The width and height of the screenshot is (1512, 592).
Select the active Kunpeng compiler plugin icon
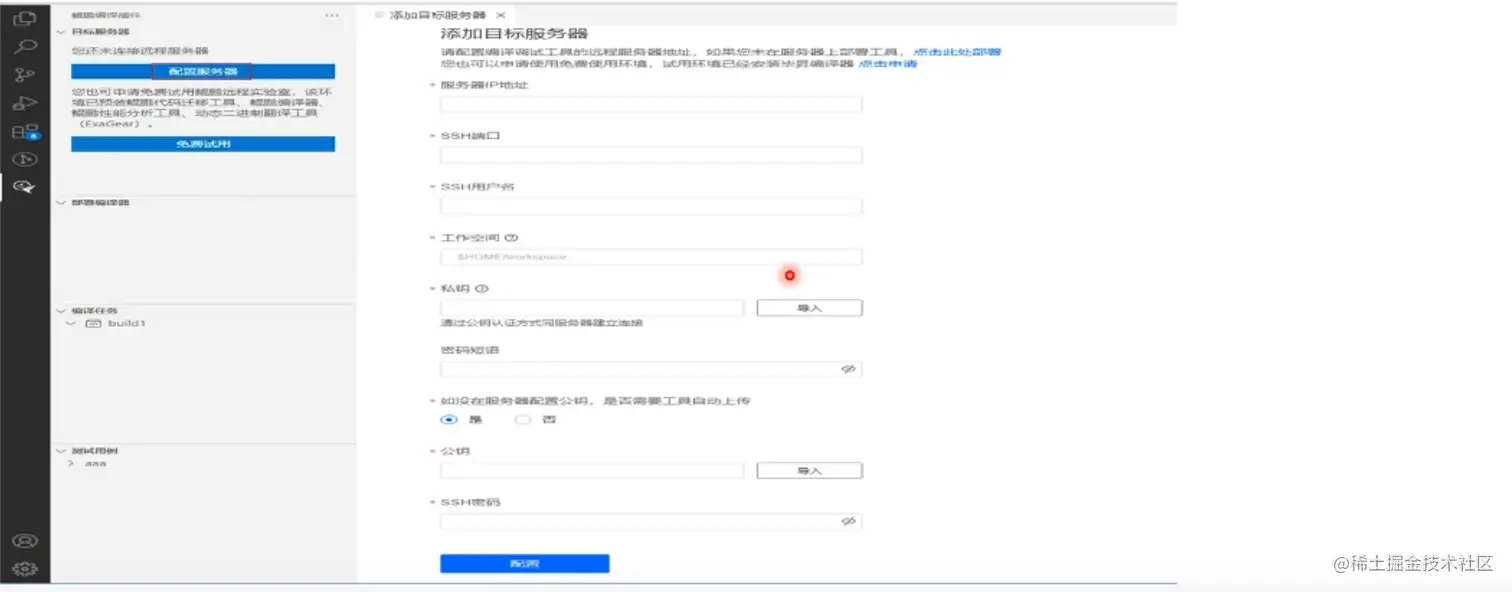24,186
